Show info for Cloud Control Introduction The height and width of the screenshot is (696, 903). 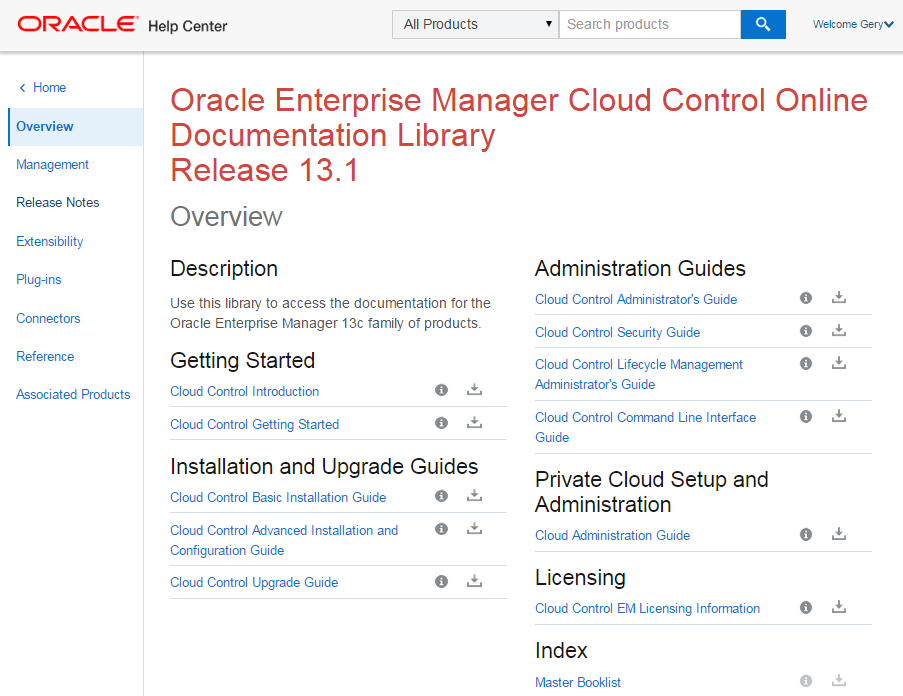tap(441, 390)
